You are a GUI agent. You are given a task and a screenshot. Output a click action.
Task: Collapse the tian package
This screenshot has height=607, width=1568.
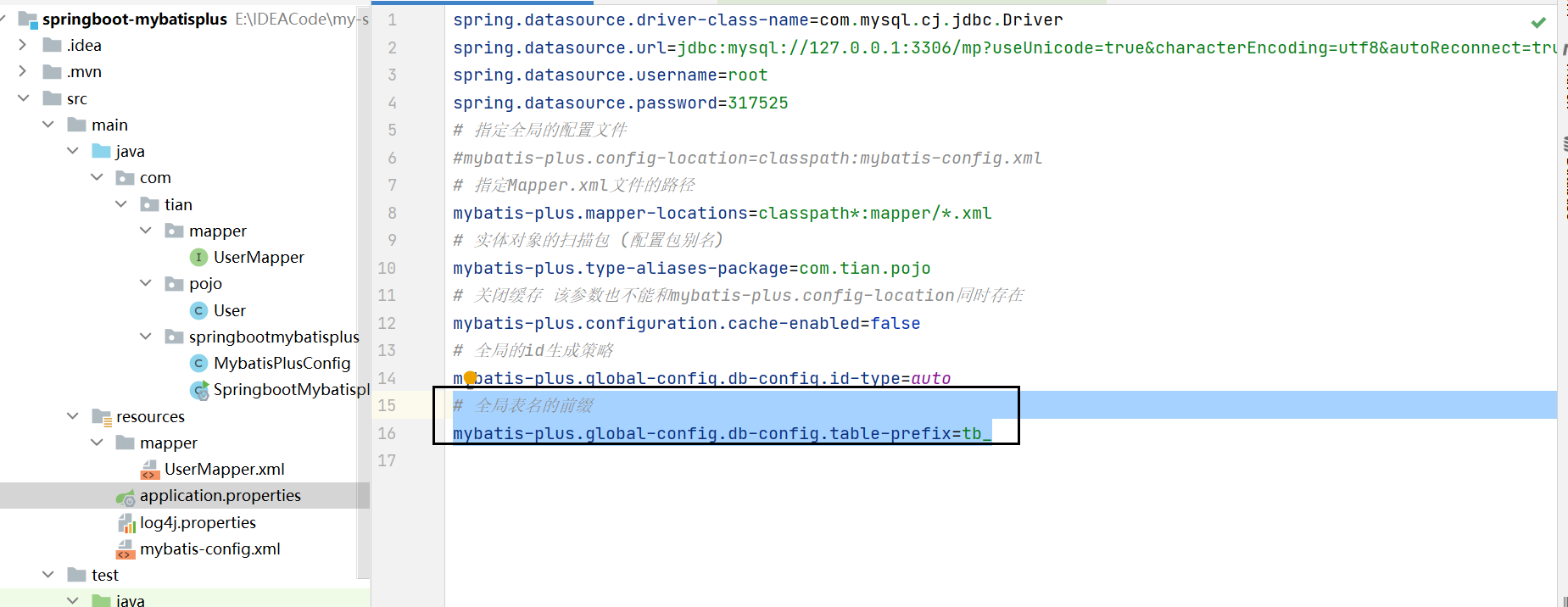pyautogui.click(x=121, y=204)
